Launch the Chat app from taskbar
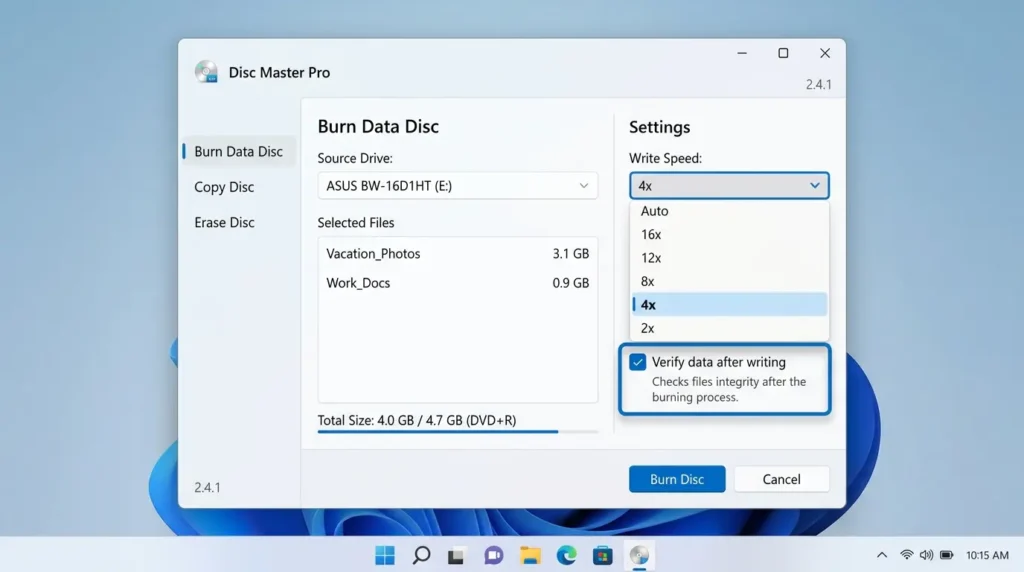 pyautogui.click(x=493, y=556)
